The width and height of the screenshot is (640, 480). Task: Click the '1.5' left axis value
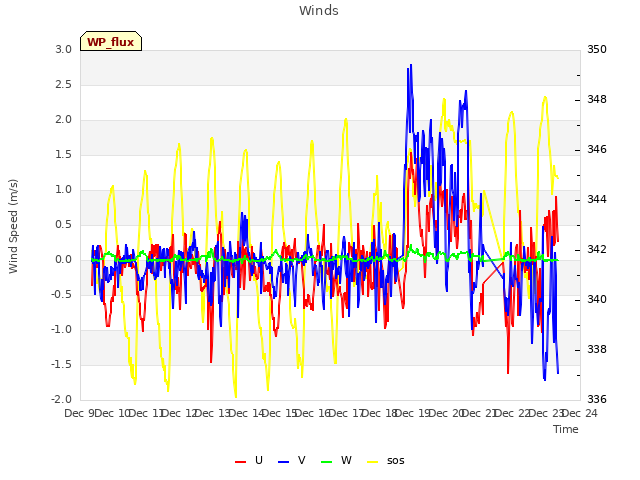click(64, 155)
